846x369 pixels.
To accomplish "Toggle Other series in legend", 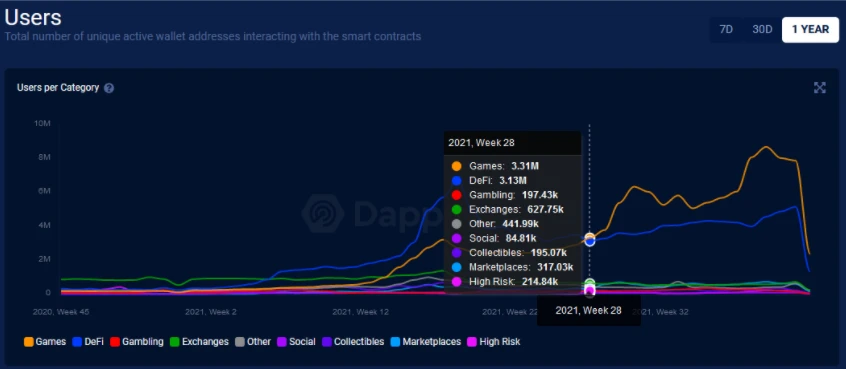I will 253,342.
